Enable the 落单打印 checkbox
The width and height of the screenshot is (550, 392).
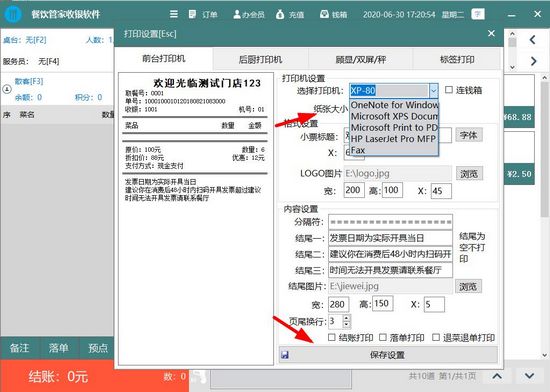(383, 337)
